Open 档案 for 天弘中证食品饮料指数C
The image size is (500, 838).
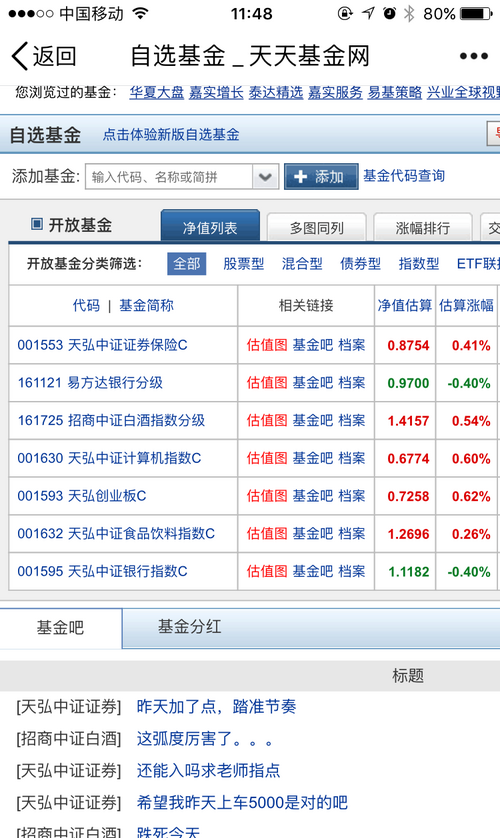352,533
